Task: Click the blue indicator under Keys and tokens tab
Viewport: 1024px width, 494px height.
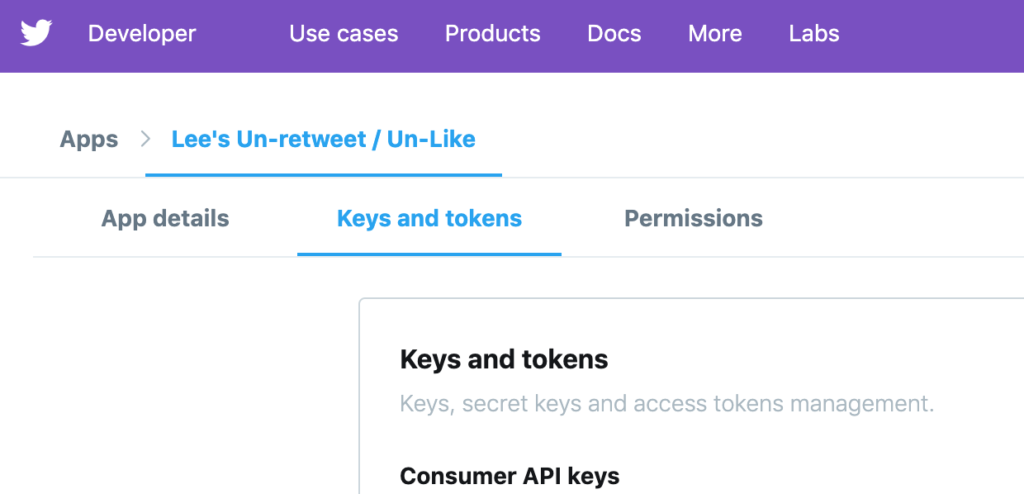Action: tap(429, 254)
